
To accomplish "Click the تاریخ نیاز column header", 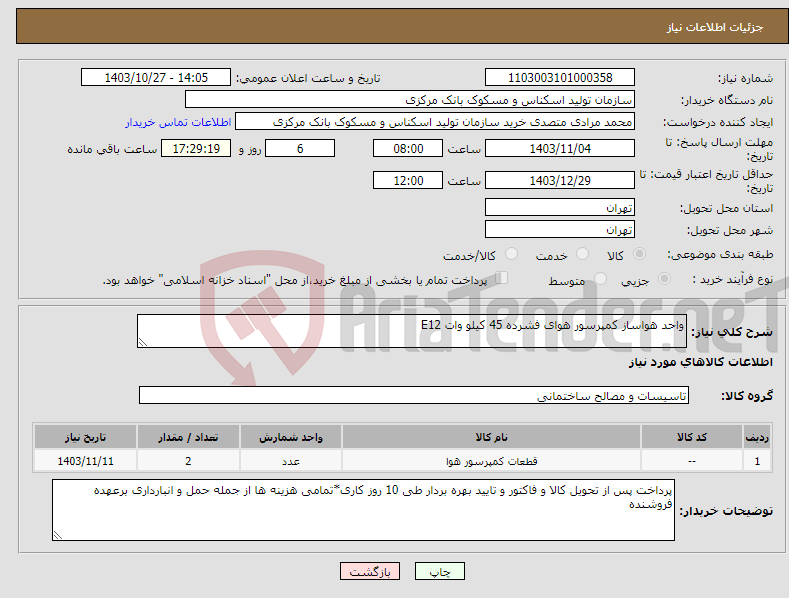I will pos(86,437).
